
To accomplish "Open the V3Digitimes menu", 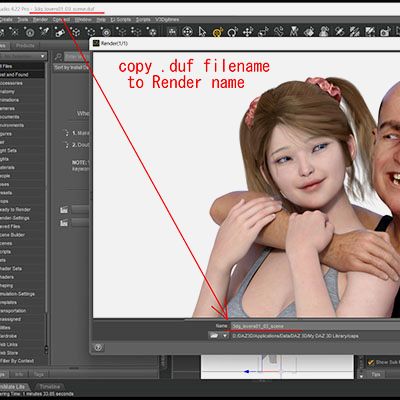I will (167, 20).
